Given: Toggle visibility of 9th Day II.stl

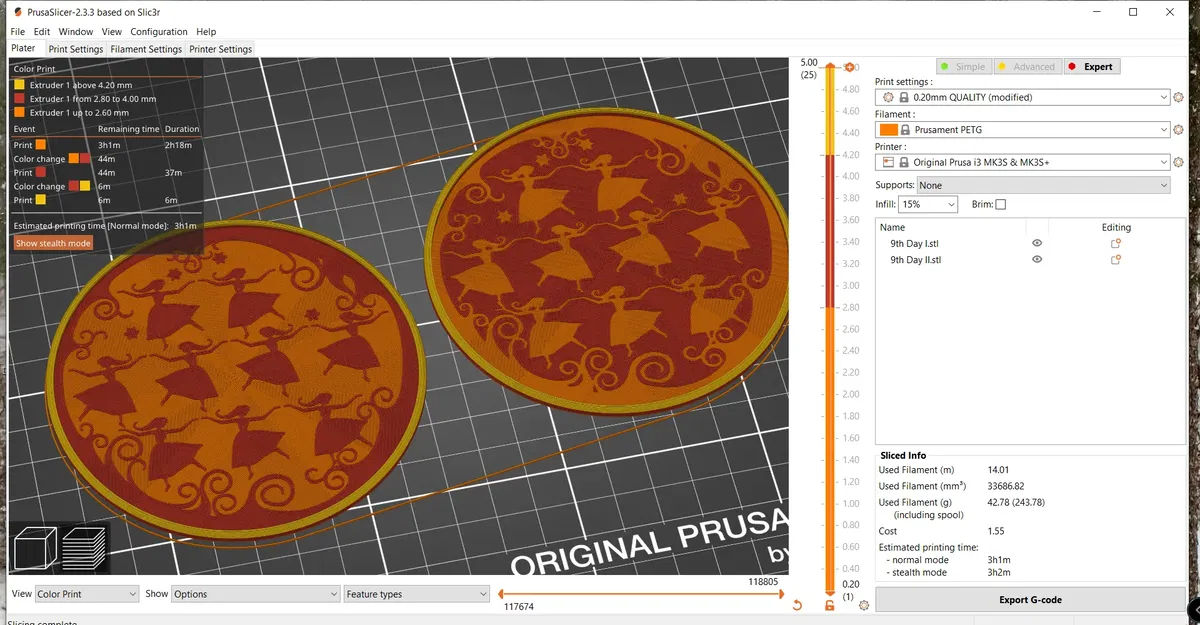Looking at the screenshot, I should 1037,260.
